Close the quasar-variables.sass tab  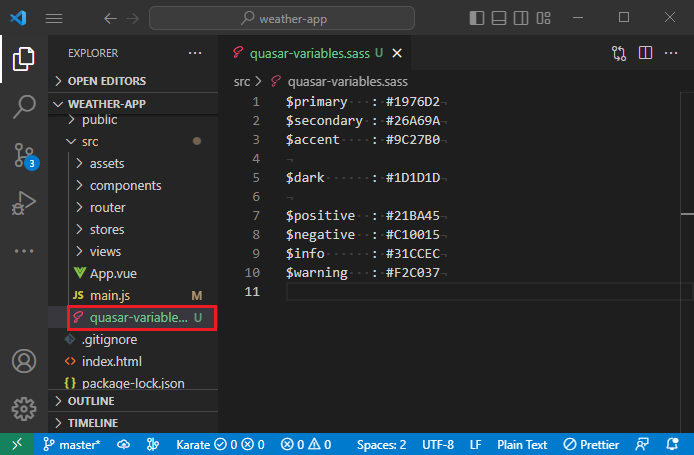point(397,53)
